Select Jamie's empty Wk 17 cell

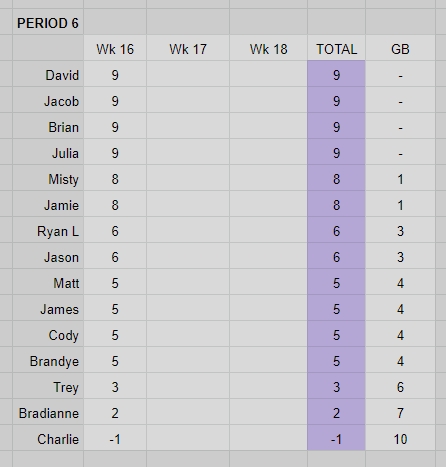[x=188, y=204]
